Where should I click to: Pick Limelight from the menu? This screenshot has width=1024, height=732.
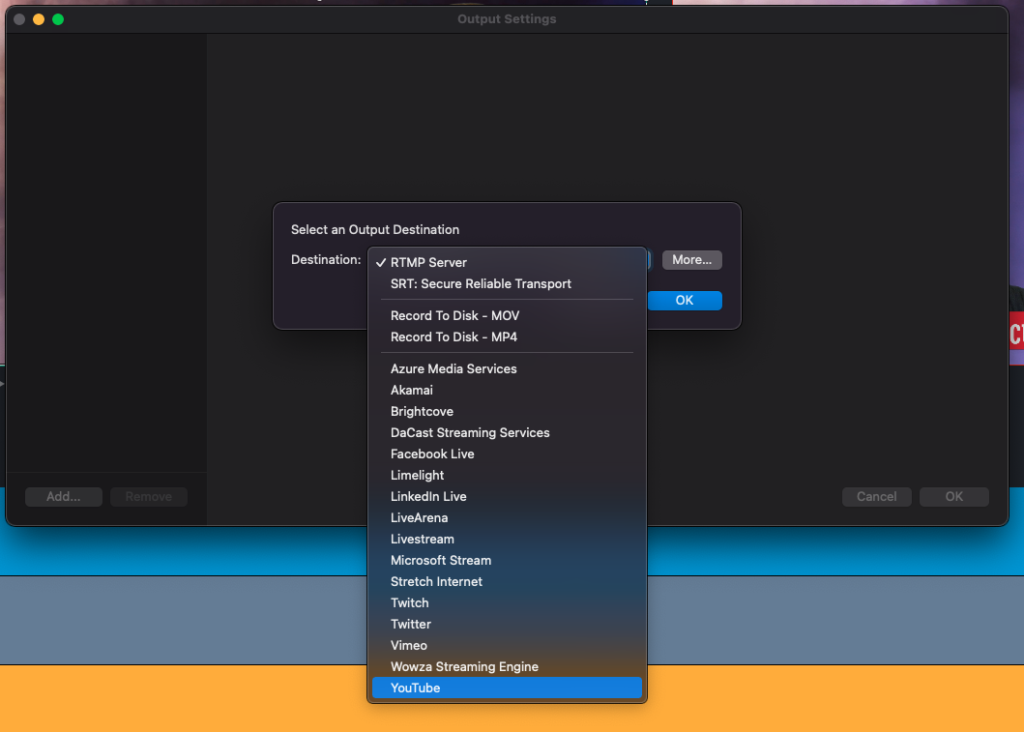coord(507,475)
